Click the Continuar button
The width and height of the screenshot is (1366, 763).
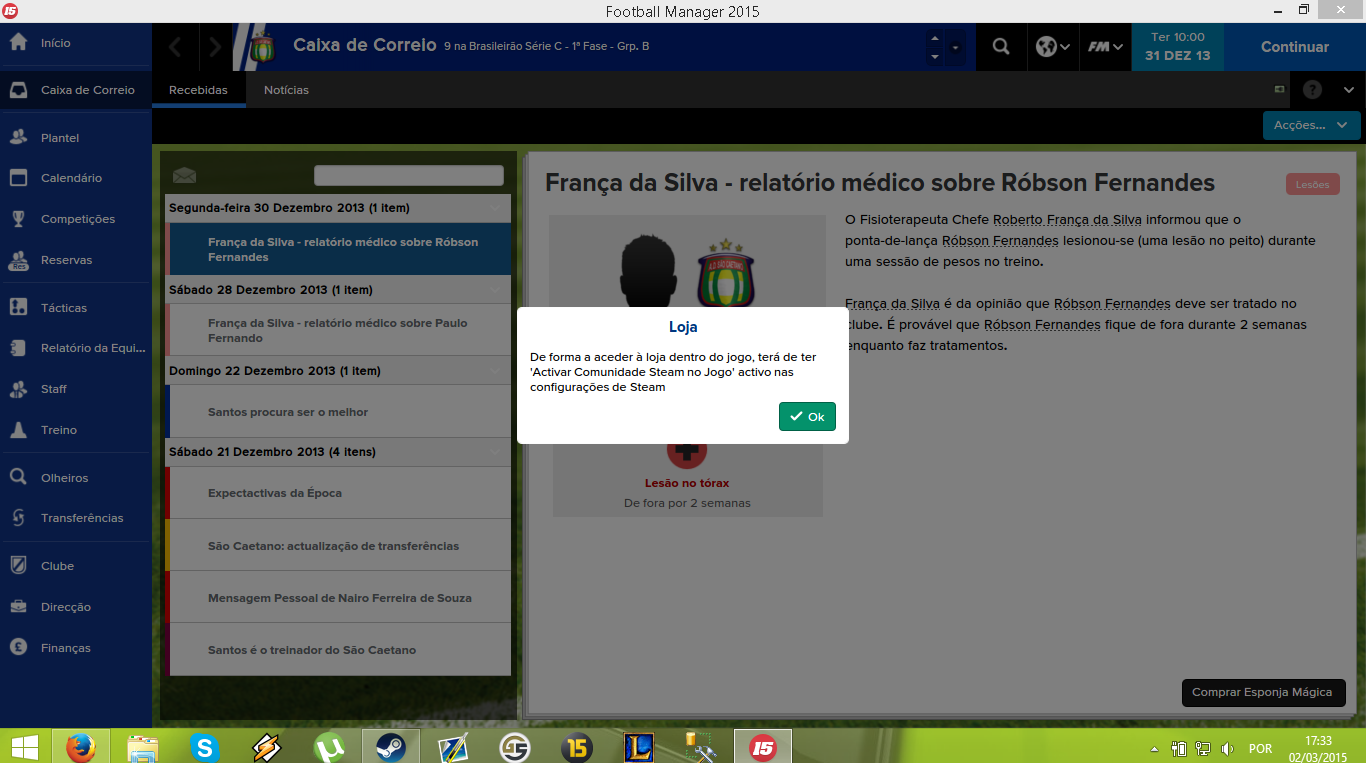(1295, 47)
